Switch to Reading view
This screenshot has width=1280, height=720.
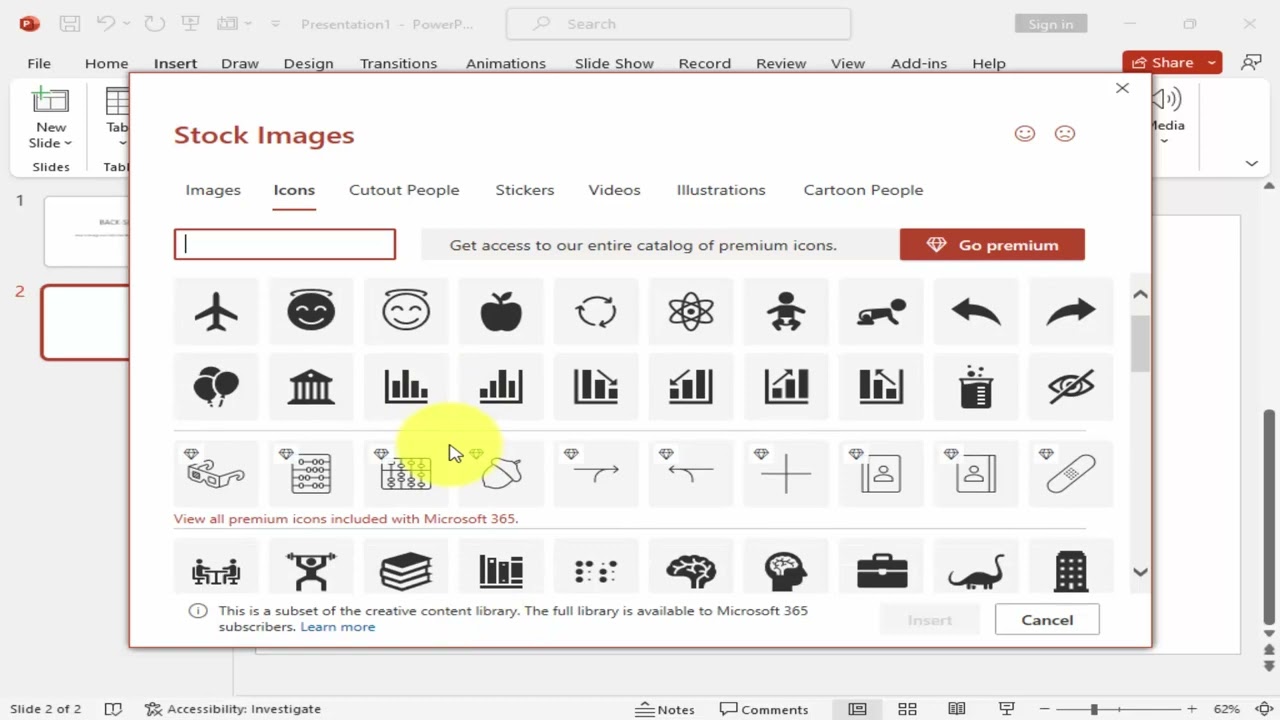point(957,709)
